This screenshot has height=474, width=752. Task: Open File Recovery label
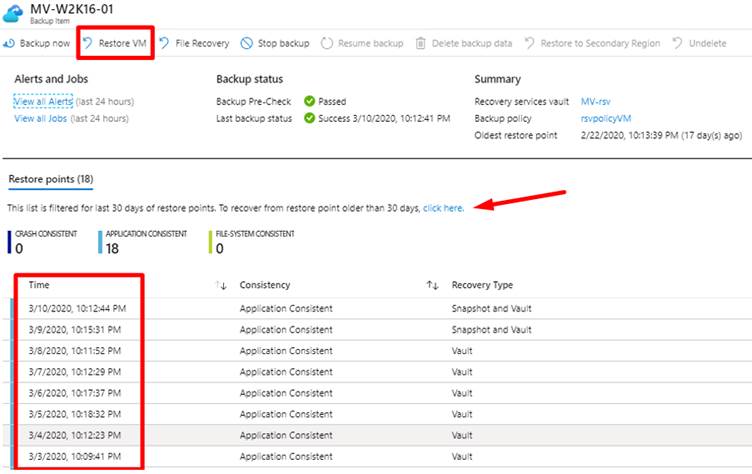(202, 43)
